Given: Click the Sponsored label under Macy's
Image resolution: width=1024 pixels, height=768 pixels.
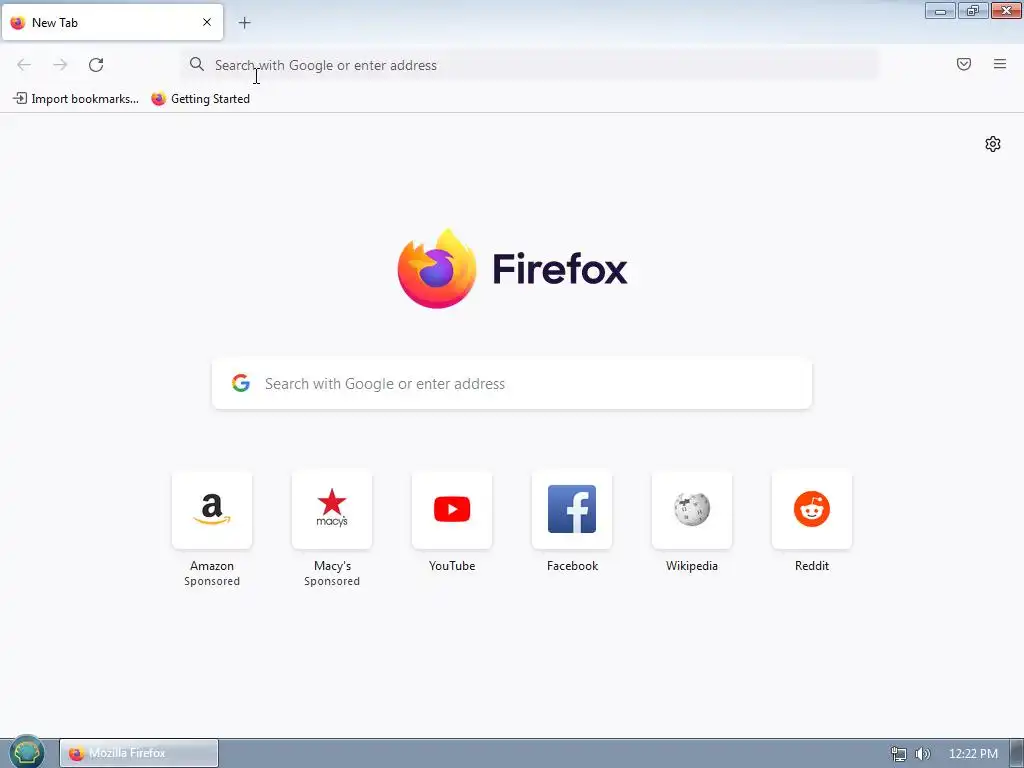Looking at the screenshot, I should (332, 581).
